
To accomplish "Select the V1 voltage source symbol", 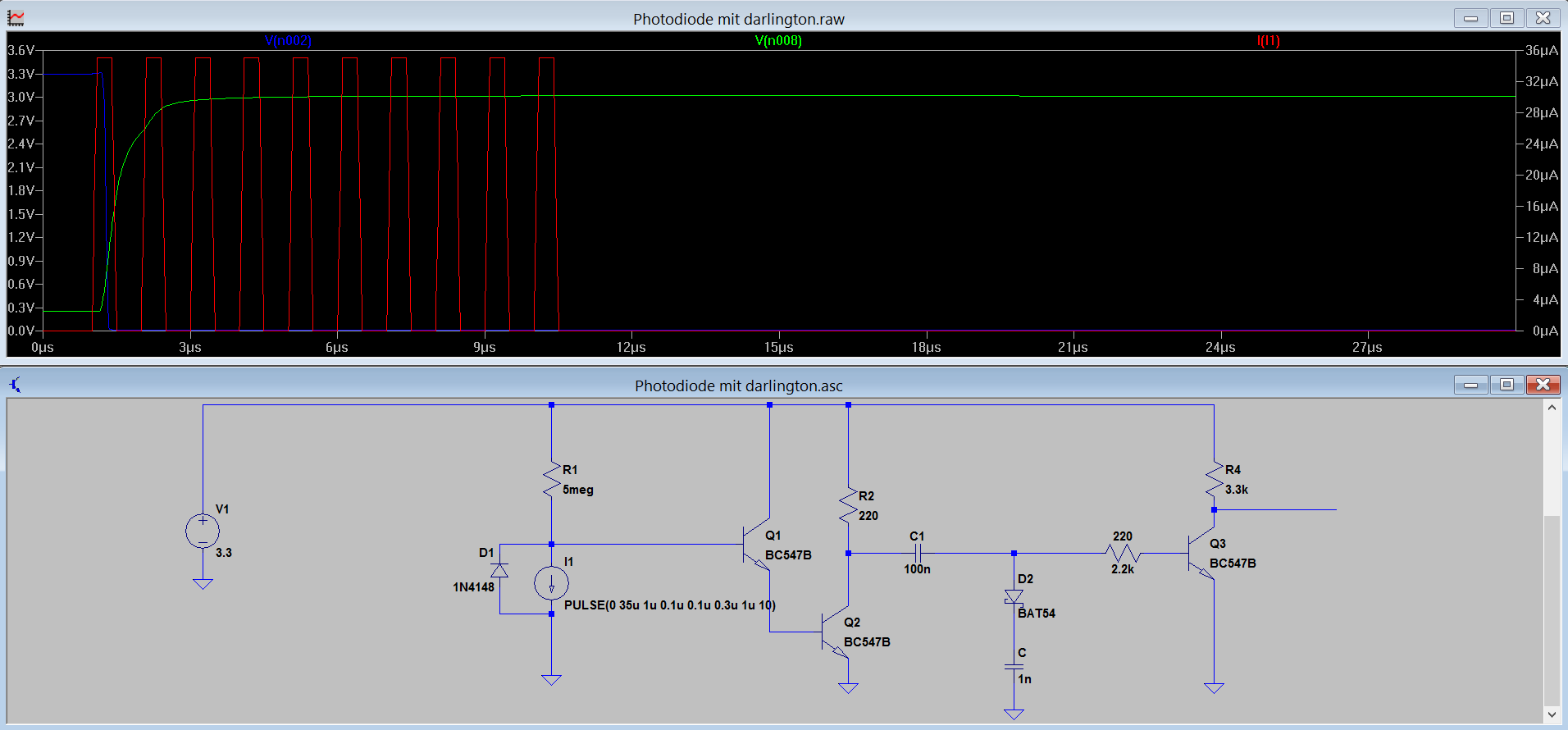I will point(203,532).
